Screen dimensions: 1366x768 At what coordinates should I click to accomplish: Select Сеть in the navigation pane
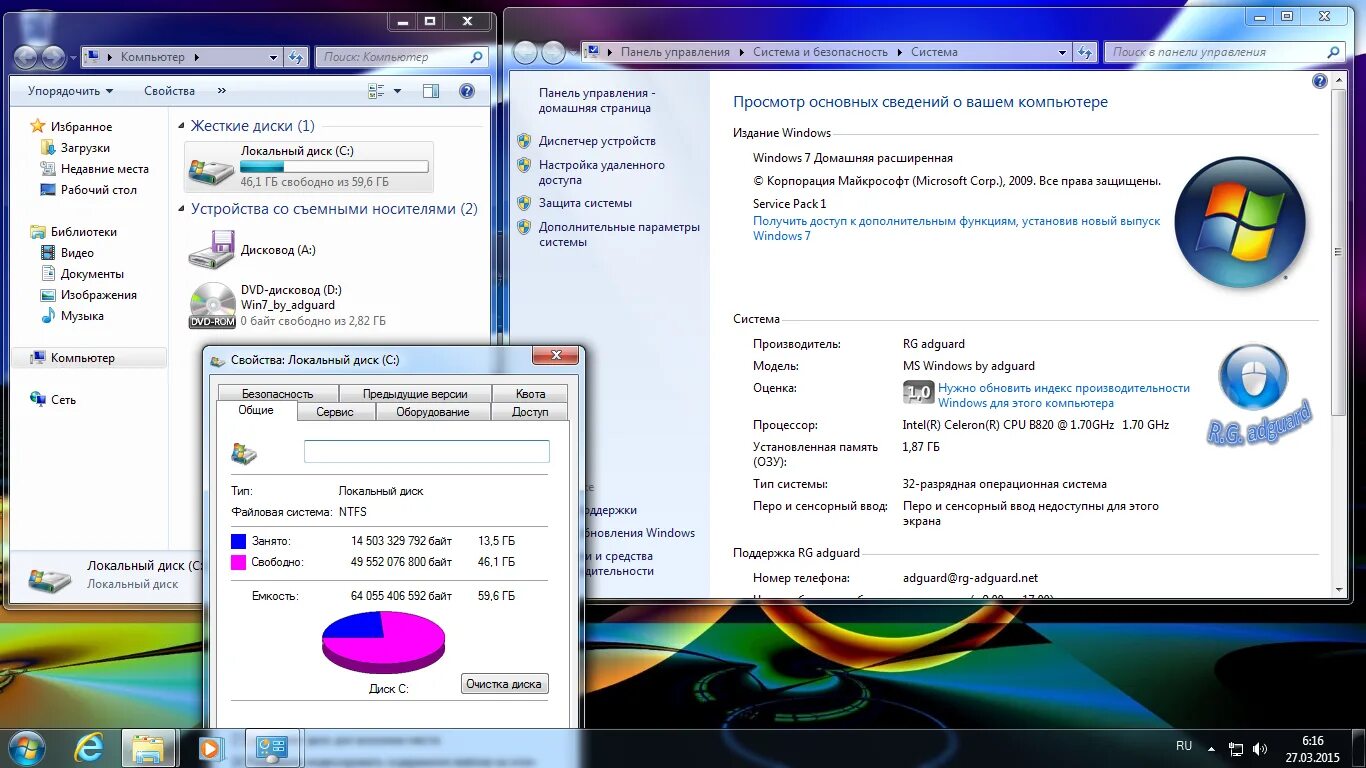[63, 400]
